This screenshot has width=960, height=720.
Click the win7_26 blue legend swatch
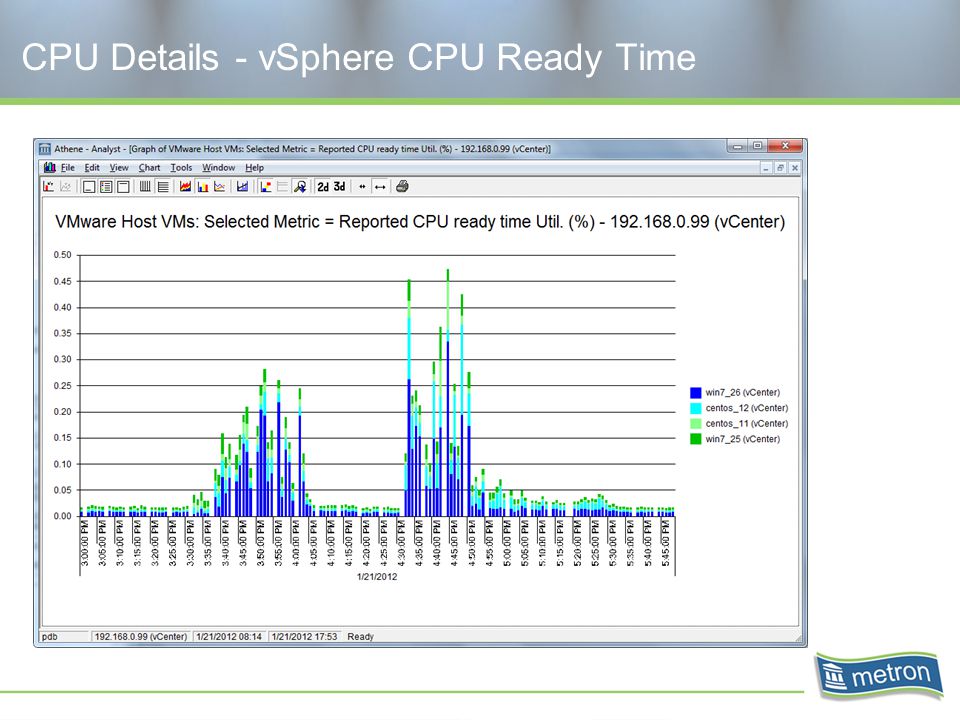click(696, 392)
